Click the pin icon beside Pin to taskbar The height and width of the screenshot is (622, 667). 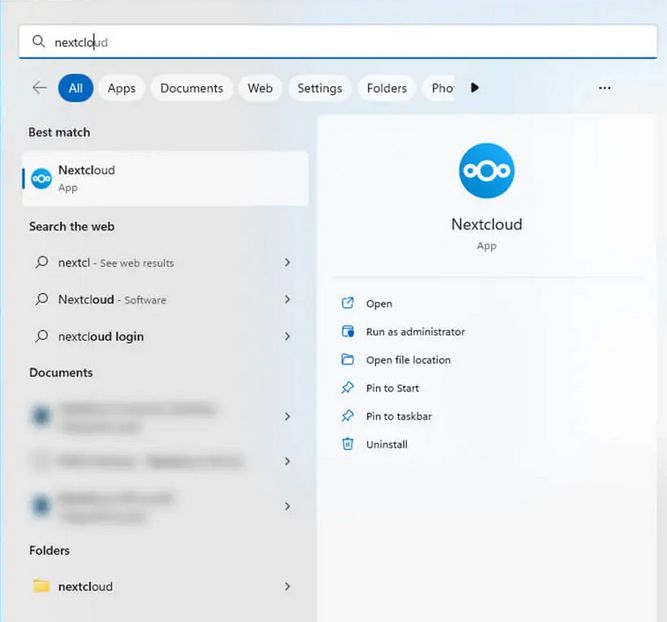coord(348,416)
